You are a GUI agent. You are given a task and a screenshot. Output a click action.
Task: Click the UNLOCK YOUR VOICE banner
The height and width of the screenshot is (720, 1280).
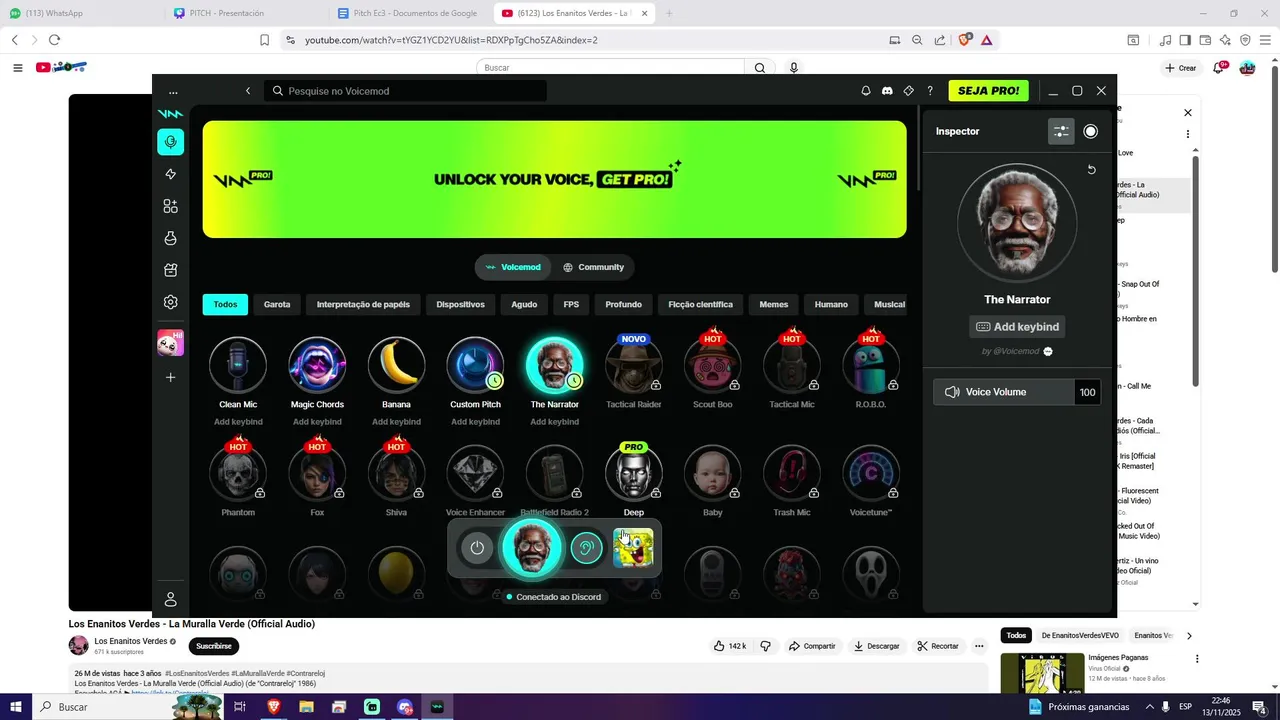tap(554, 180)
